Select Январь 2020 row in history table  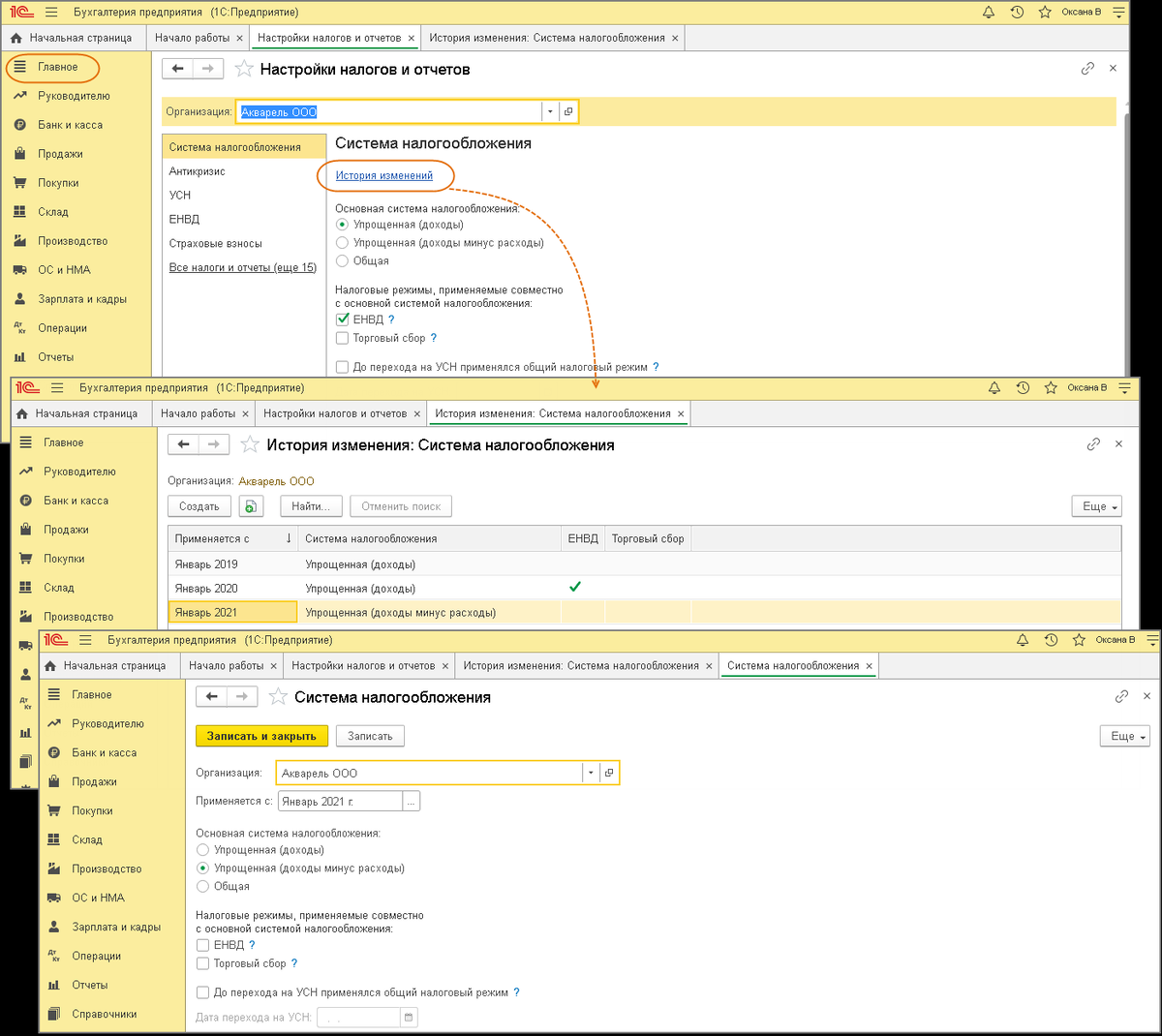644,588
